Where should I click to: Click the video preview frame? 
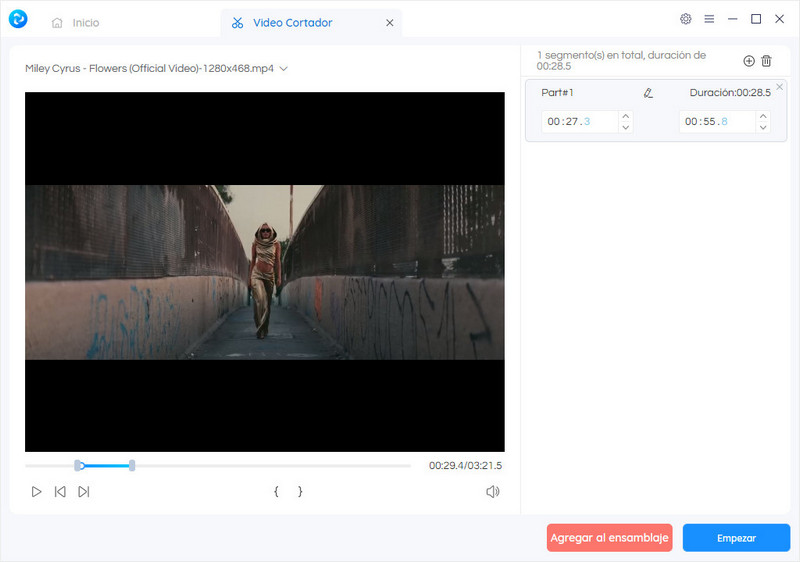[x=265, y=272]
